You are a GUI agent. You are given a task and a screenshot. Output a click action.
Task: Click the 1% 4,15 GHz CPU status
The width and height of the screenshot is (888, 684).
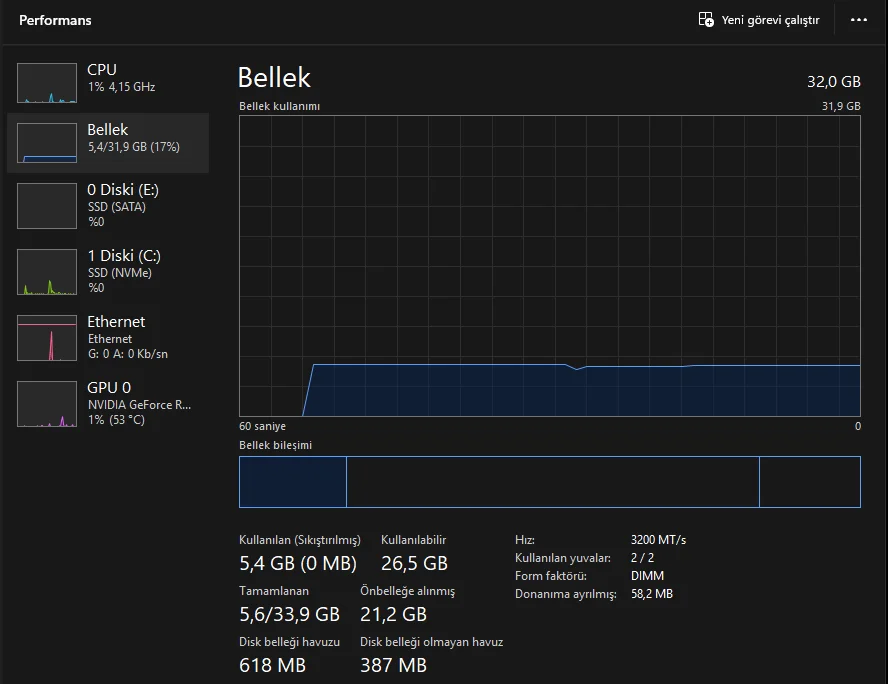tap(121, 87)
